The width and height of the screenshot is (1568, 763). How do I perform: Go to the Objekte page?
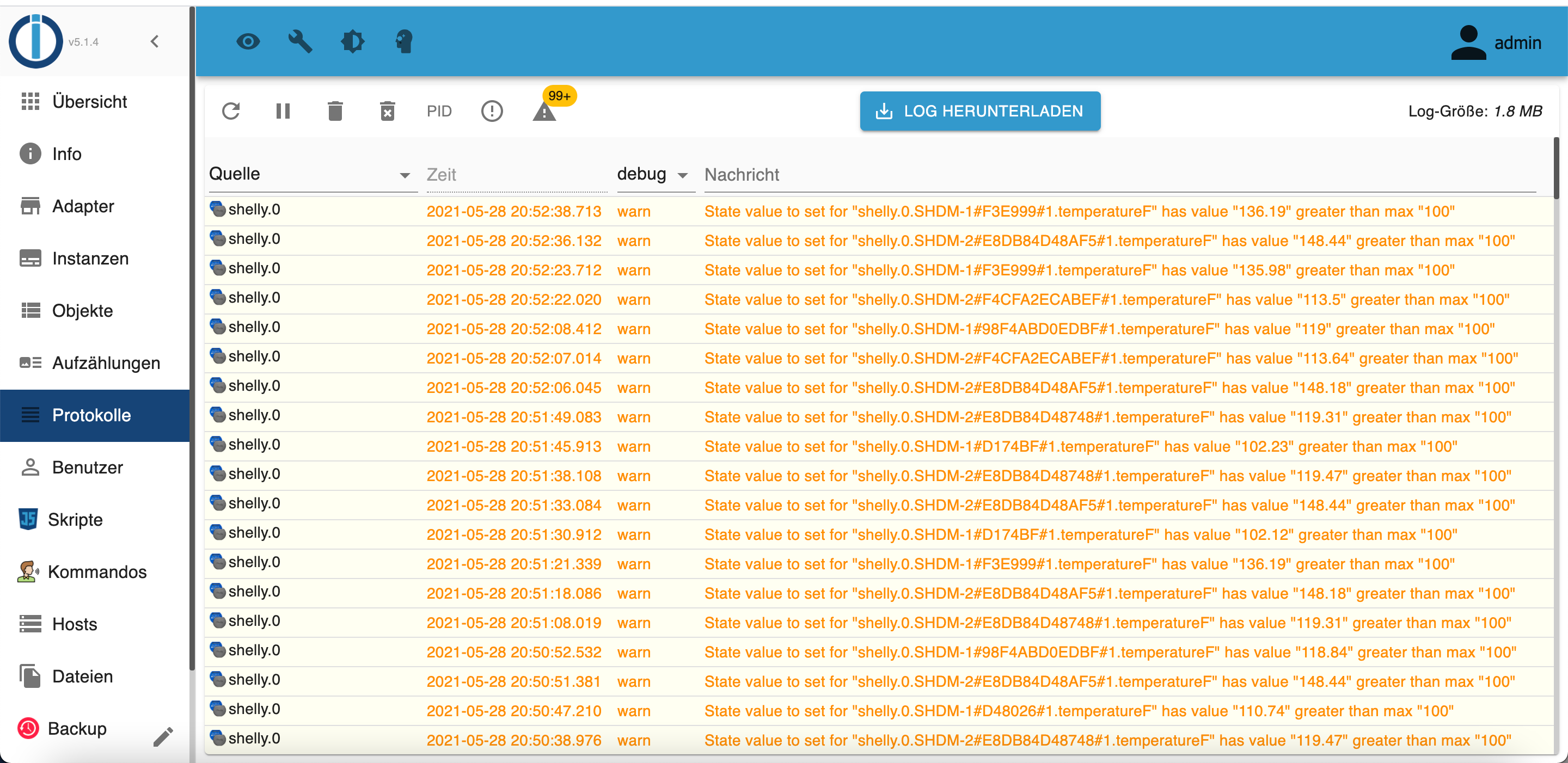click(x=83, y=311)
